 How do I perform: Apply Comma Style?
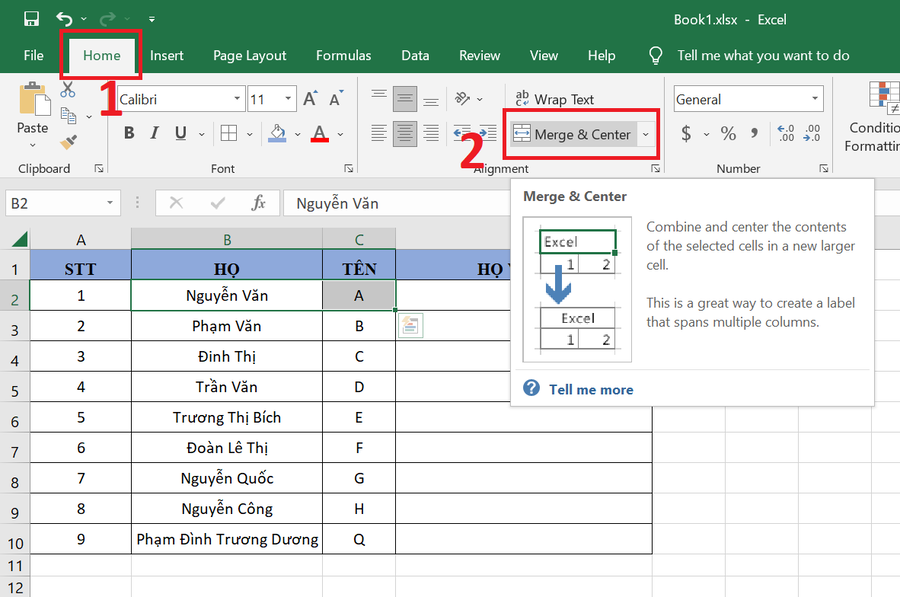pyautogui.click(x=754, y=133)
